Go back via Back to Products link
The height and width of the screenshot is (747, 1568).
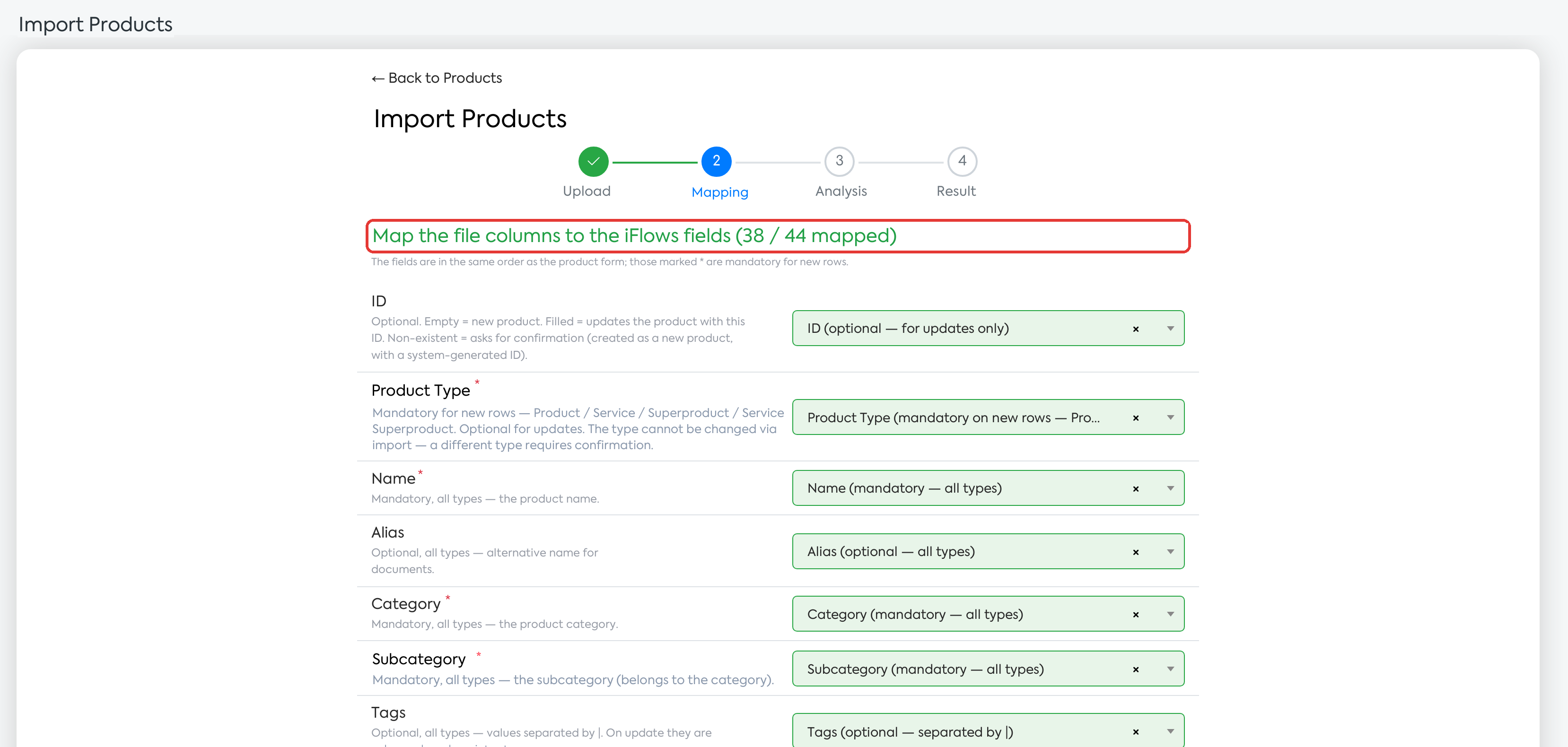437,78
